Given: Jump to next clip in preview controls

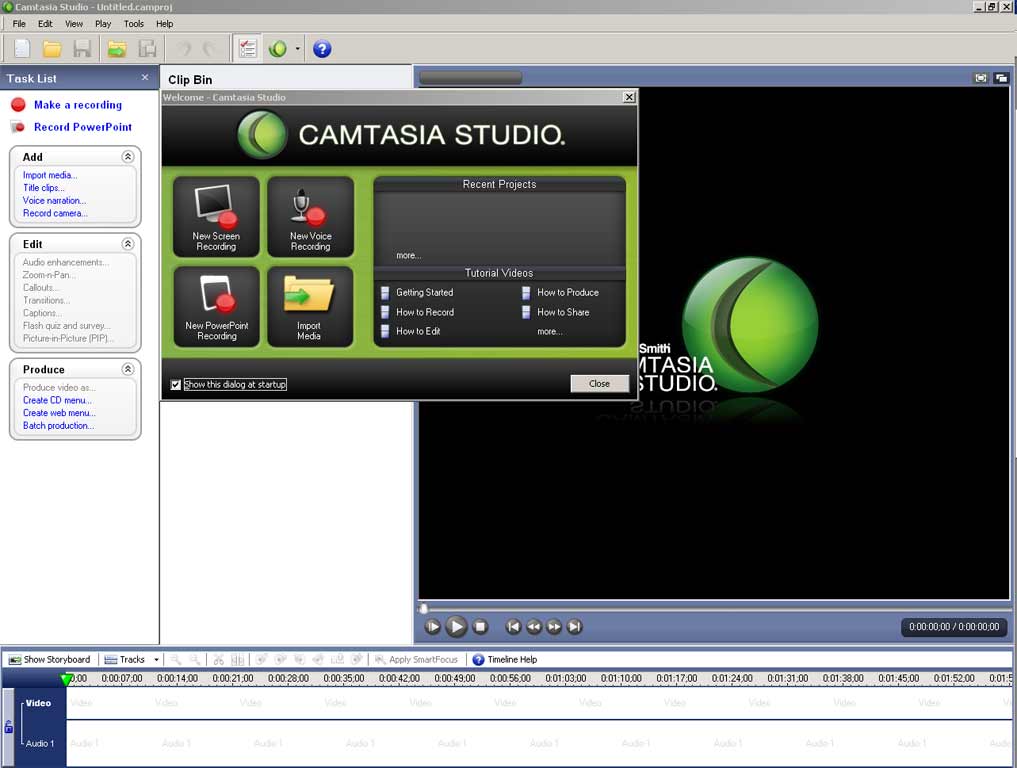Looking at the screenshot, I should (574, 627).
